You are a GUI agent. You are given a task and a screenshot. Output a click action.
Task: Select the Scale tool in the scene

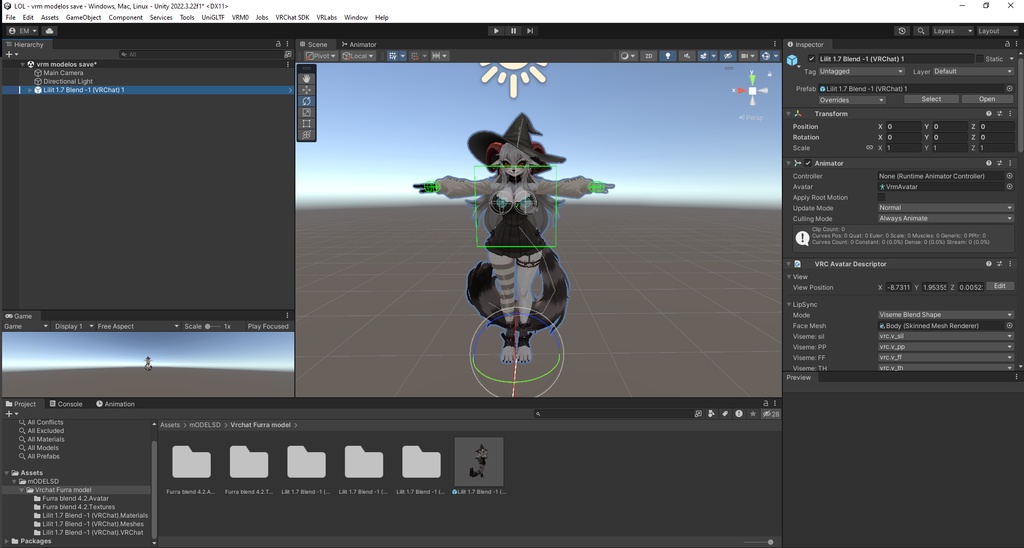pyautogui.click(x=306, y=112)
